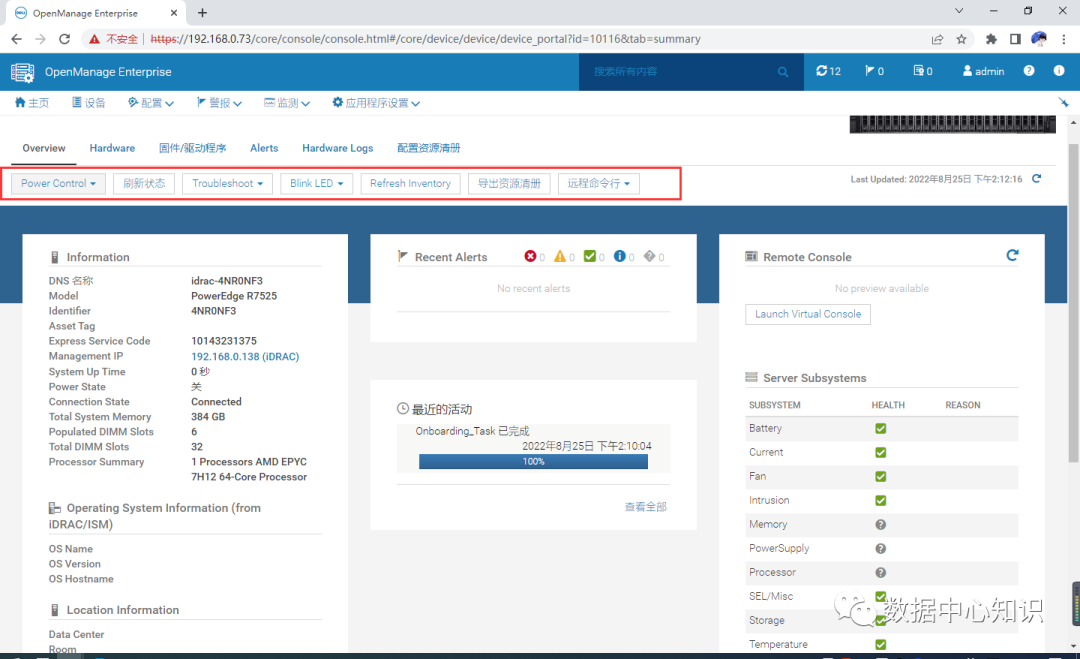The height and width of the screenshot is (659, 1080).
Task: Open a new browser tab
Action: 202,12
